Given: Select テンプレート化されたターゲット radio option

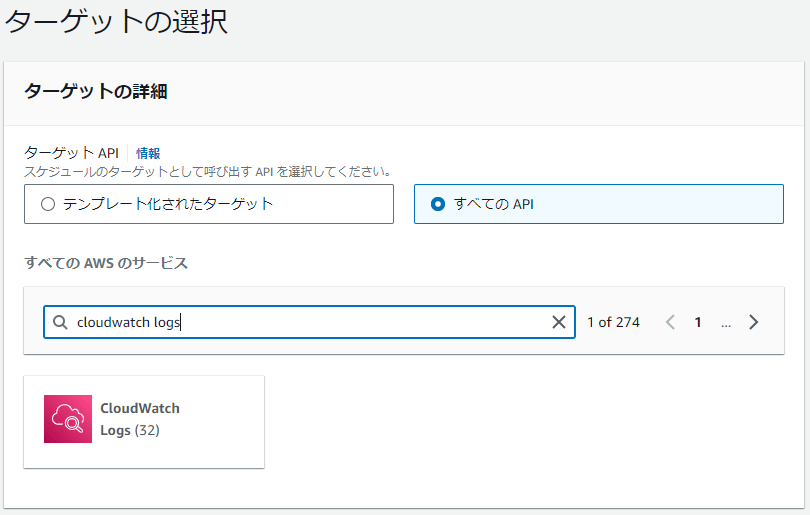Looking at the screenshot, I should 209,204.
